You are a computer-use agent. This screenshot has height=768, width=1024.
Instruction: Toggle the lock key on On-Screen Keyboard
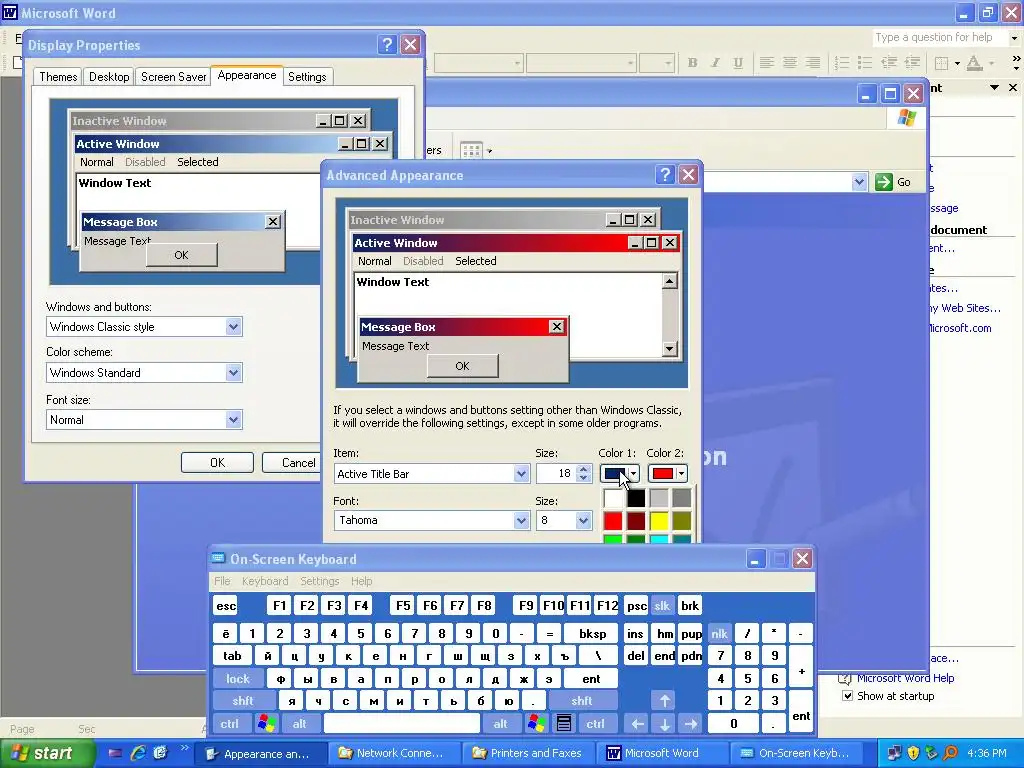pyautogui.click(x=238, y=679)
